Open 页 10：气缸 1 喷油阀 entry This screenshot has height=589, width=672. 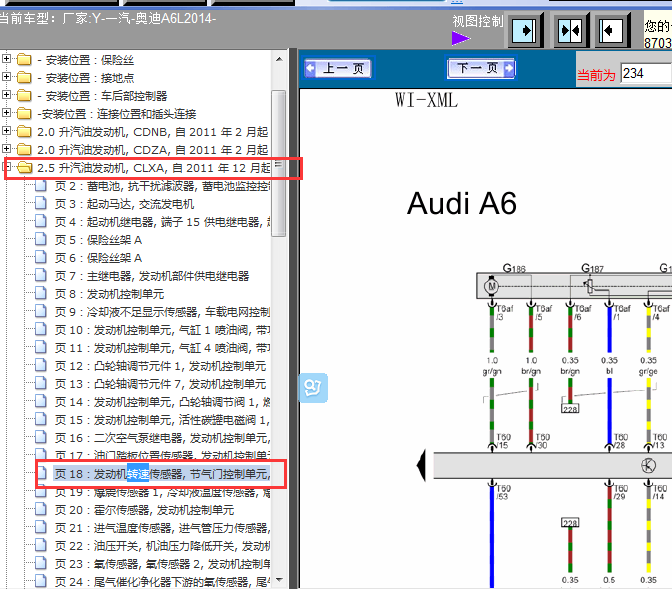click(x=162, y=330)
